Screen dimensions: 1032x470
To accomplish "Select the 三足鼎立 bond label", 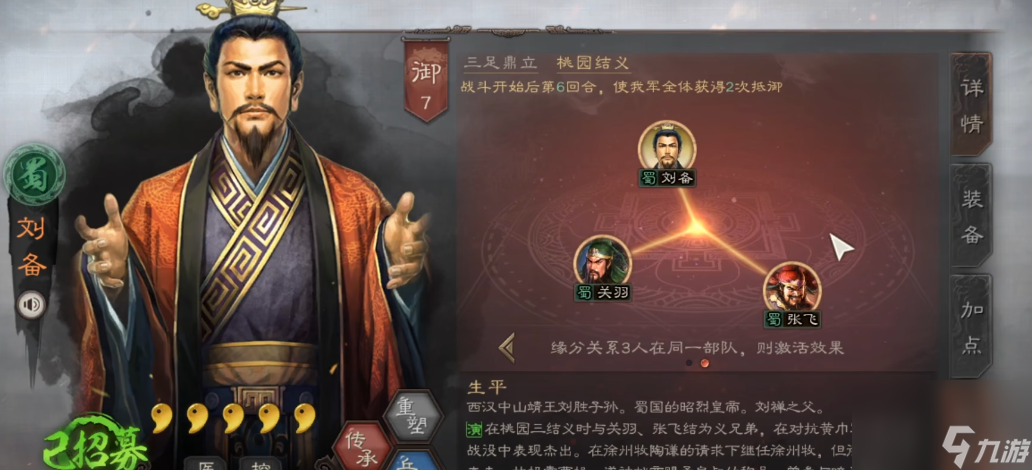I will 500,63.
